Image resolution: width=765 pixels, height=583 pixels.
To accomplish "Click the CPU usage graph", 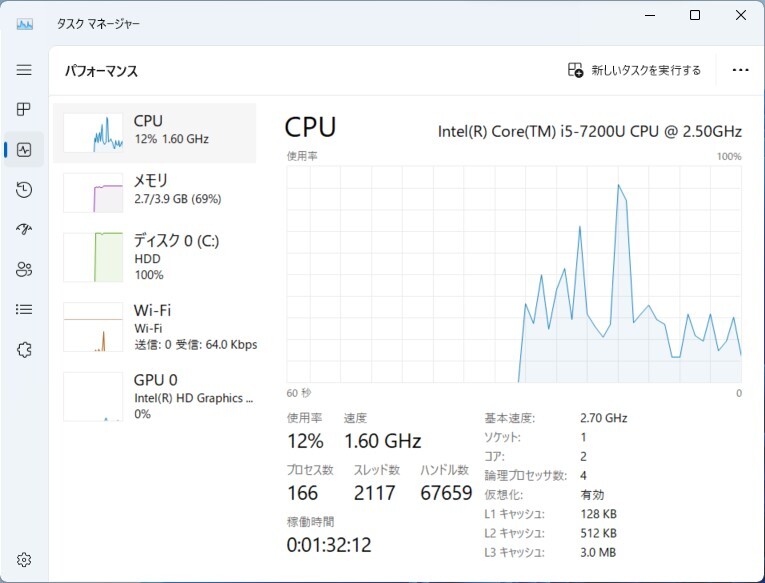I will point(514,274).
